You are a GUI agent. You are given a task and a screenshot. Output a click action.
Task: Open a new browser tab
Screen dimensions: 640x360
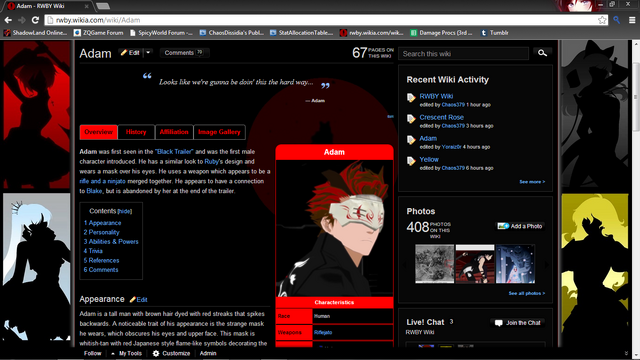[103, 6]
